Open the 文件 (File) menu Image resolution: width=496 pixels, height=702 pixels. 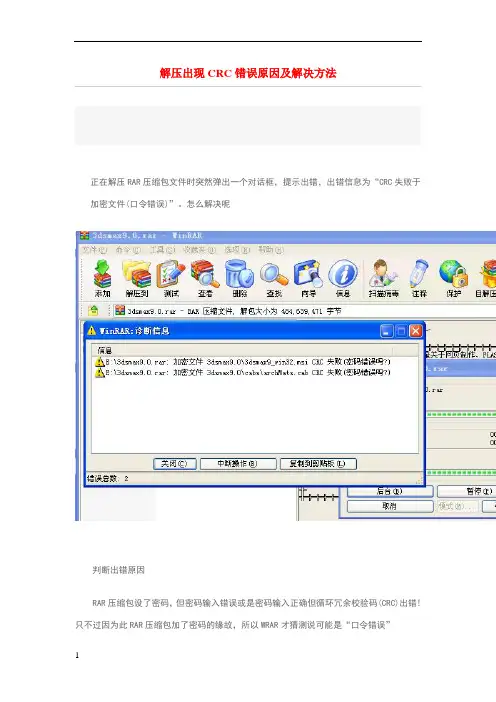pos(94,250)
